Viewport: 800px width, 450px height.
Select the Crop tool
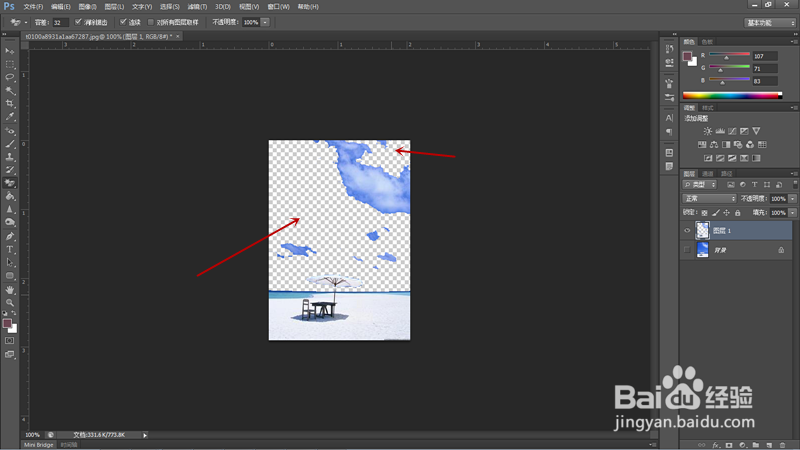click(x=10, y=104)
